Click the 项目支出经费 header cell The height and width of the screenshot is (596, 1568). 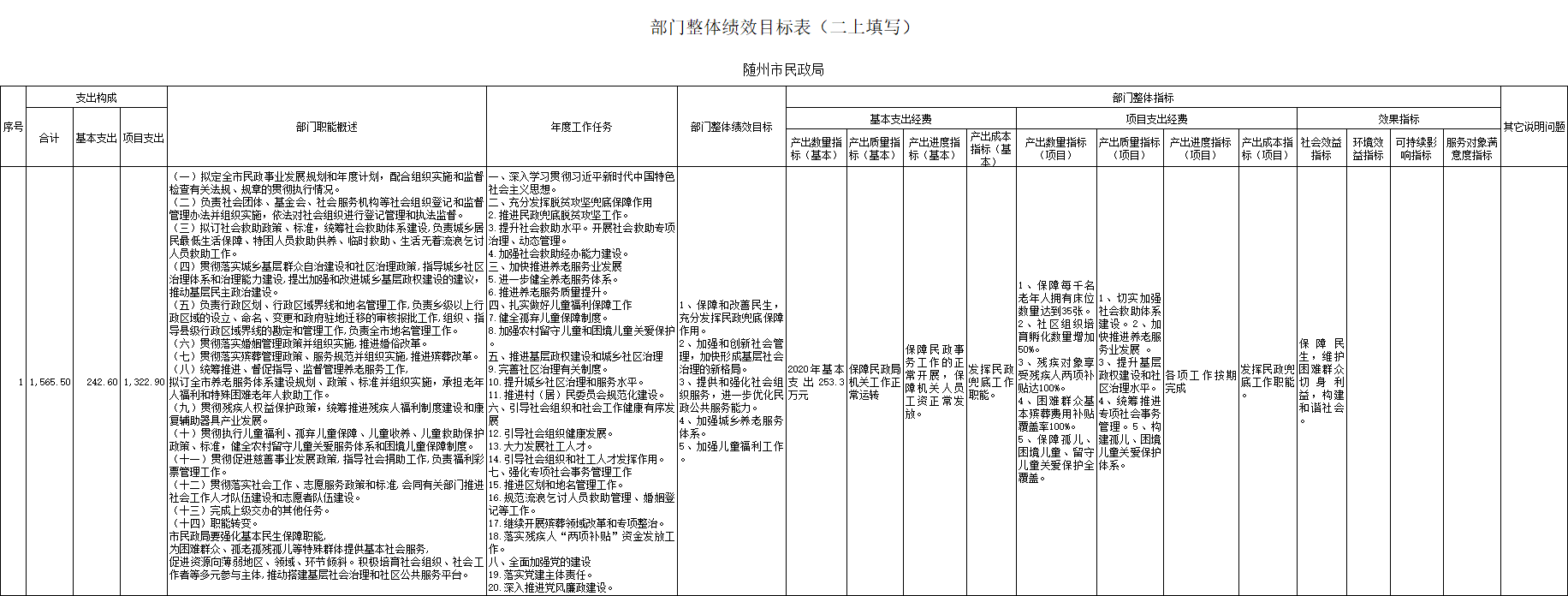pyautogui.click(x=1156, y=119)
